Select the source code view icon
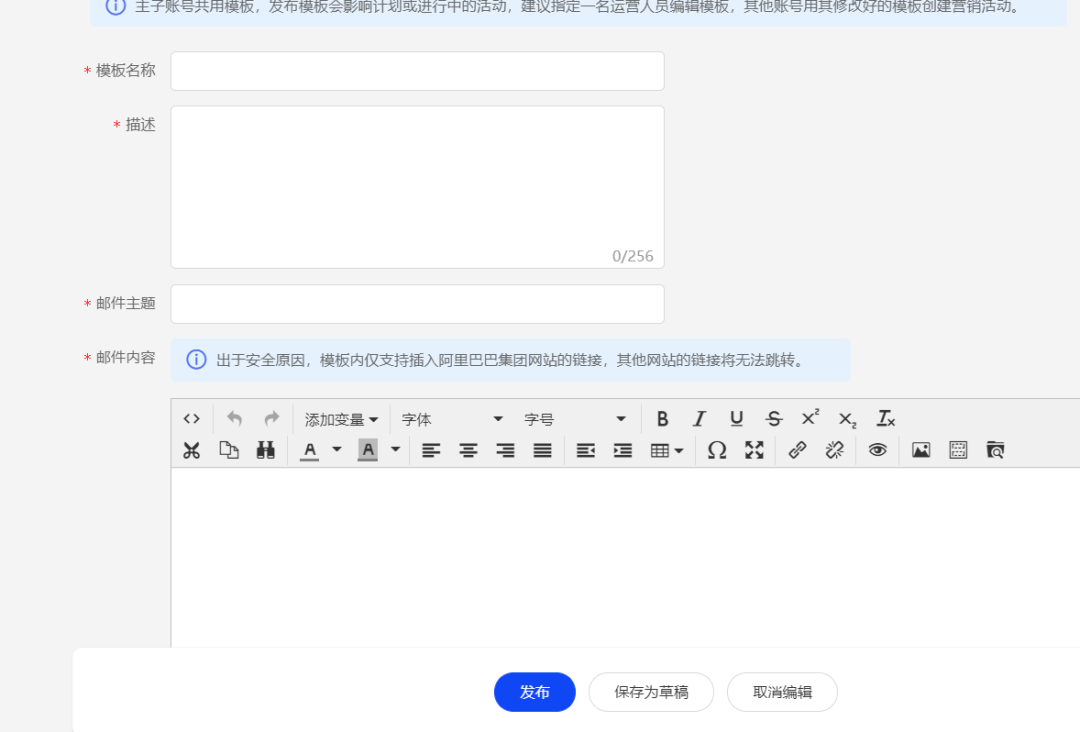Viewport: 1080px width, 732px height. (x=192, y=418)
